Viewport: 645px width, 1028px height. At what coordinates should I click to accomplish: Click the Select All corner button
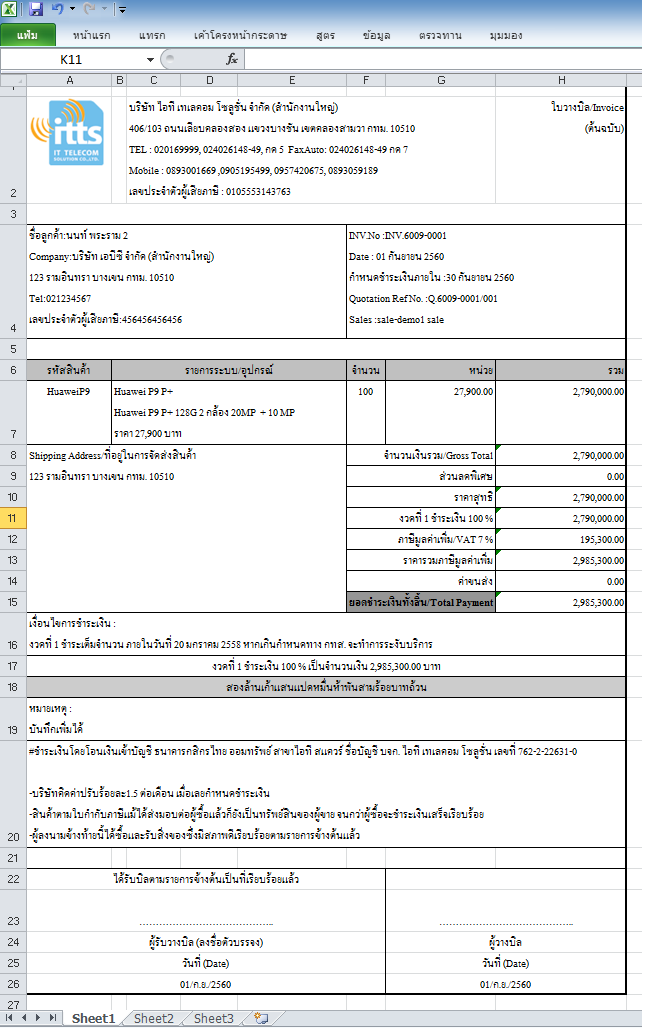(x=13, y=80)
